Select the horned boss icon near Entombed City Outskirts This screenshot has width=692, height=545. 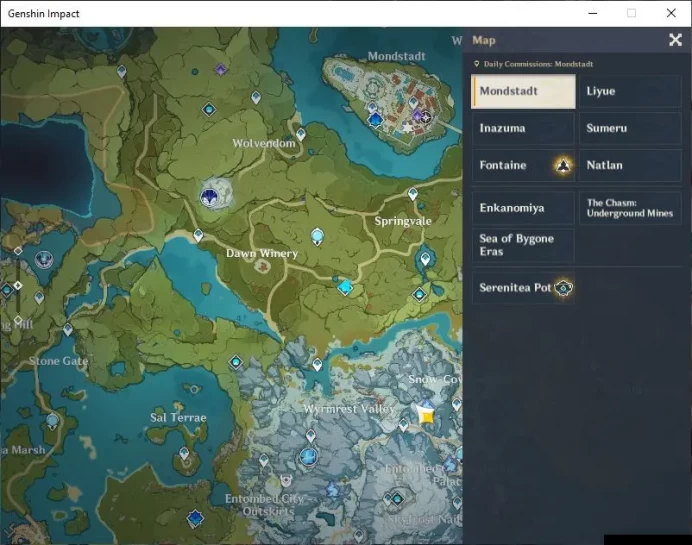(x=286, y=480)
